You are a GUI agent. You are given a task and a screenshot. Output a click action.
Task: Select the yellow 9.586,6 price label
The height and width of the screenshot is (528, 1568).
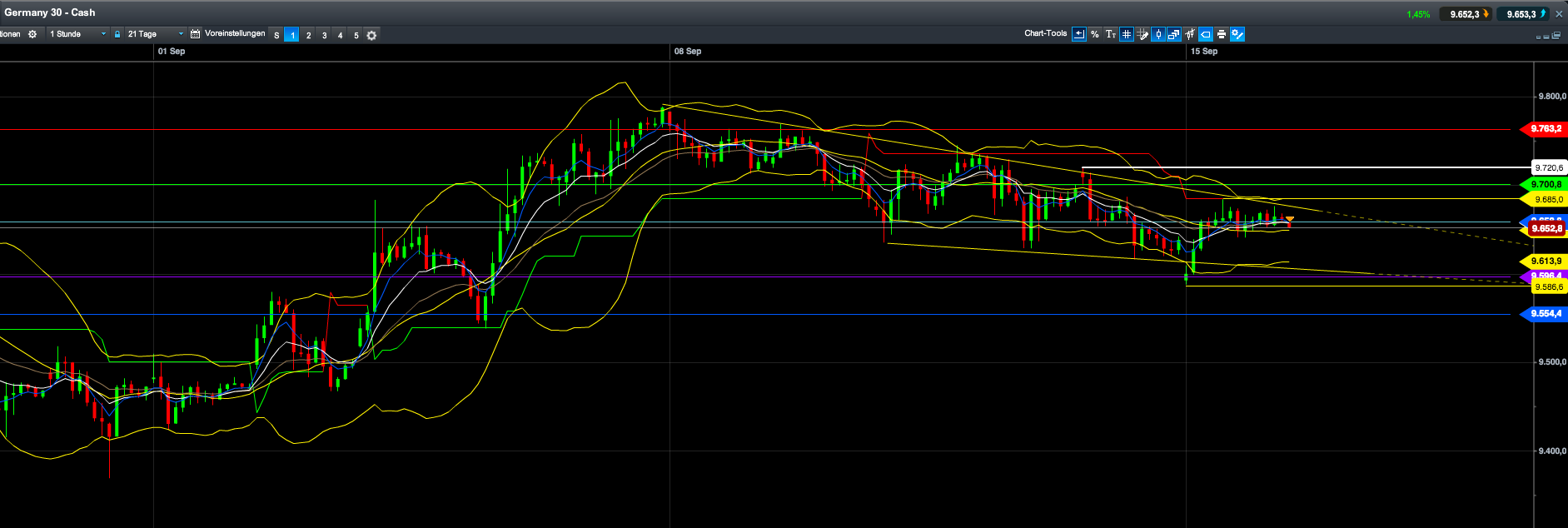[1549, 287]
